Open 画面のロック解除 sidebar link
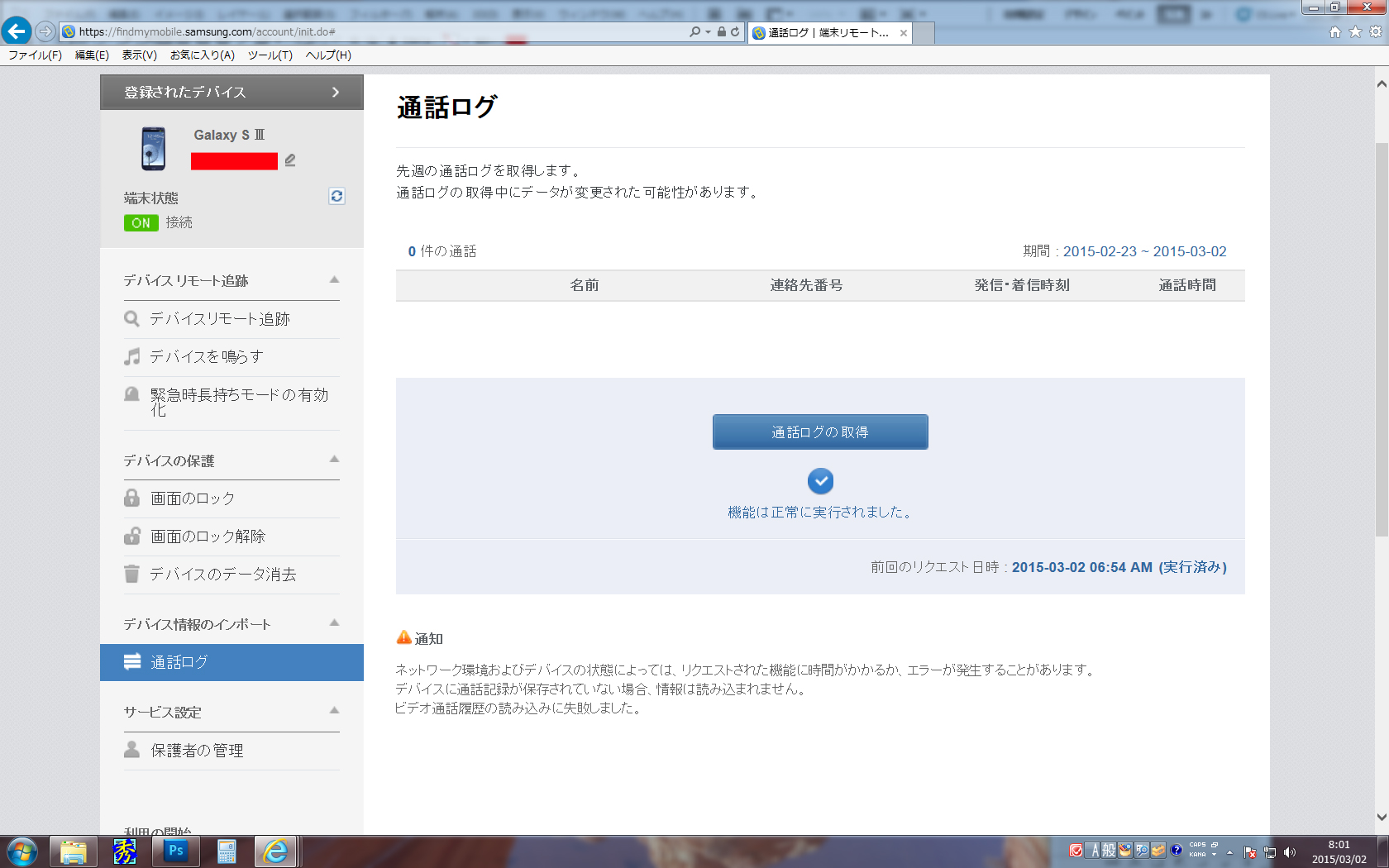This screenshot has width=1389, height=868. [x=208, y=537]
